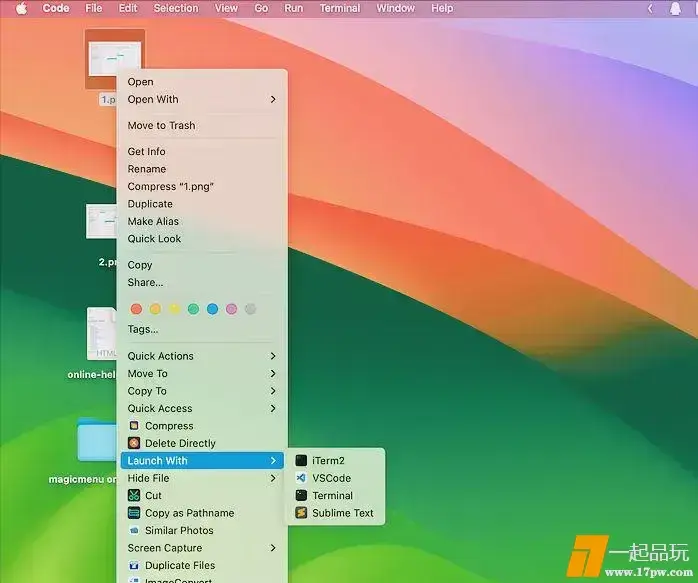Screen dimensions: 698x583
Task: Open the Go menu
Action: (x=261, y=8)
